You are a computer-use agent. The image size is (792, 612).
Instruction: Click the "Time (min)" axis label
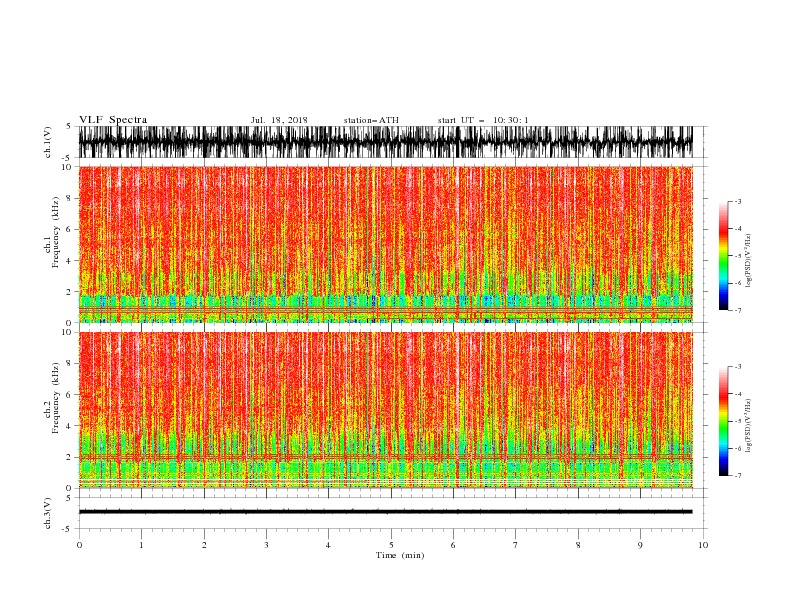tap(400, 555)
